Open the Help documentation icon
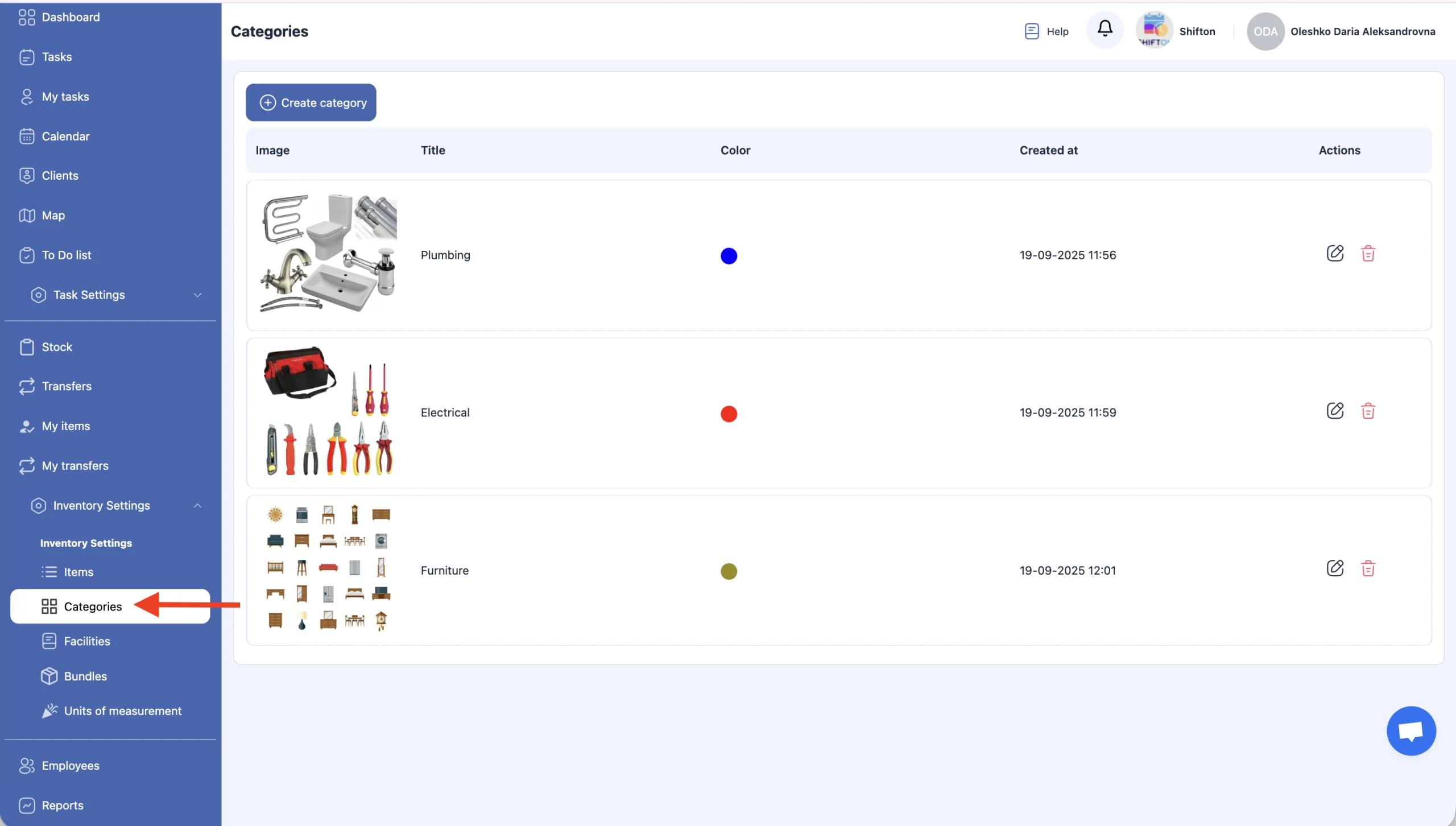Viewport: 1456px width, 826px height. [1031, 31]
